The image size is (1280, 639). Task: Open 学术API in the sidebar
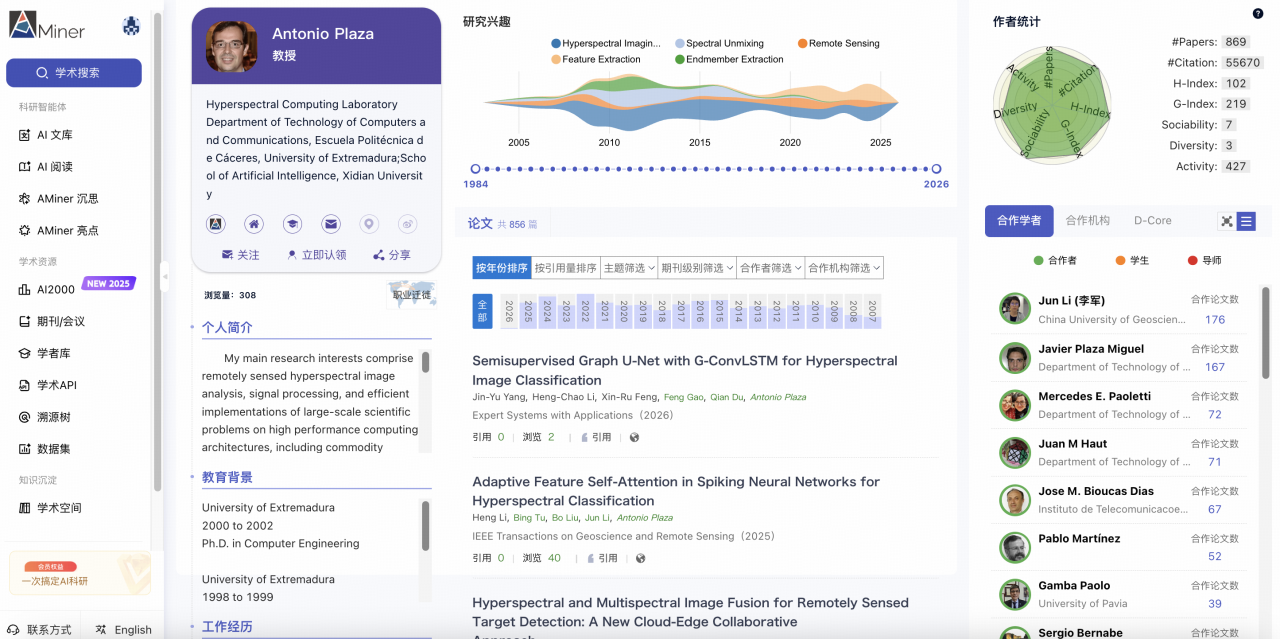48,385
